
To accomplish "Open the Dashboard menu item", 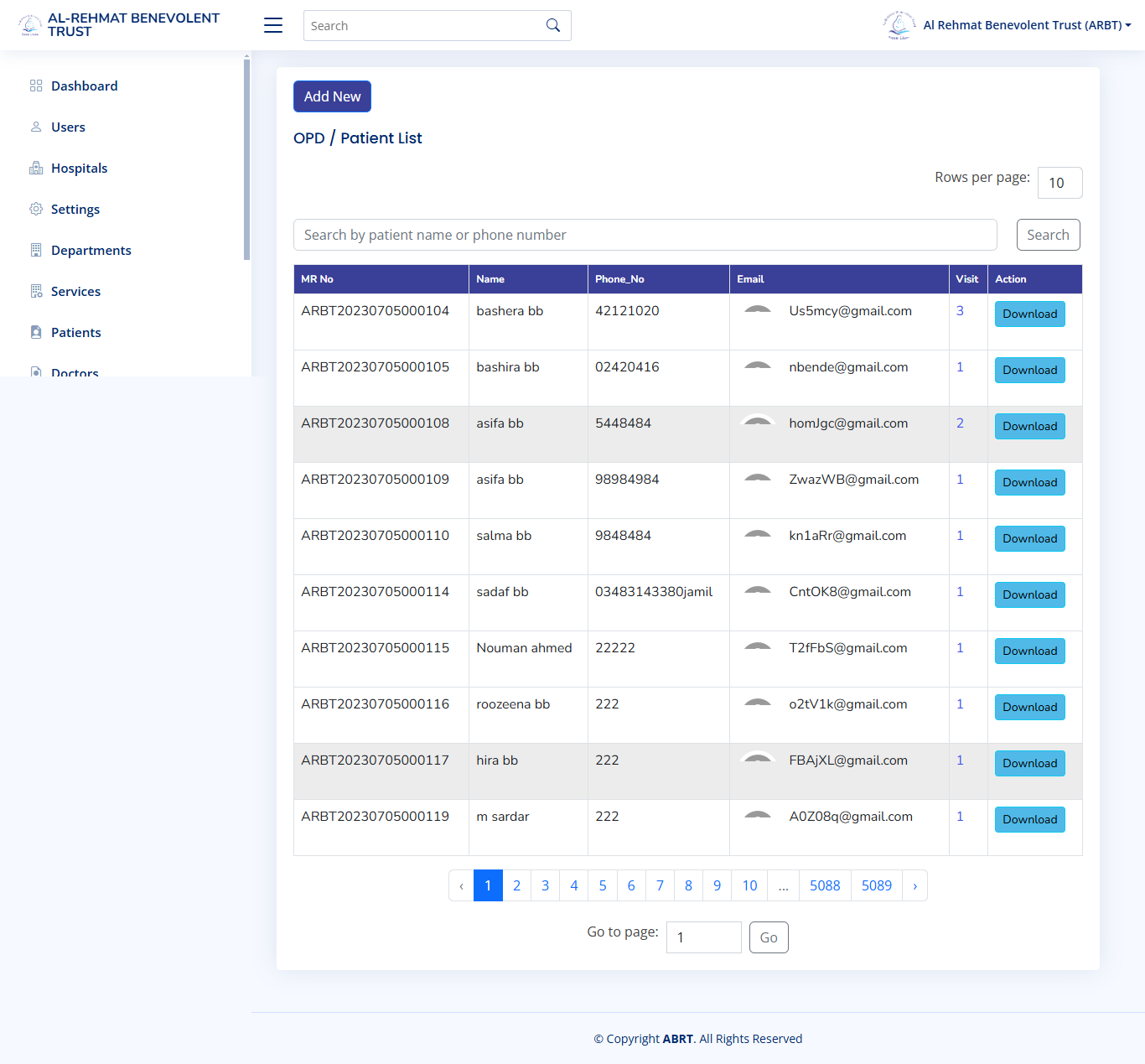I will click(x=85, y=86).
